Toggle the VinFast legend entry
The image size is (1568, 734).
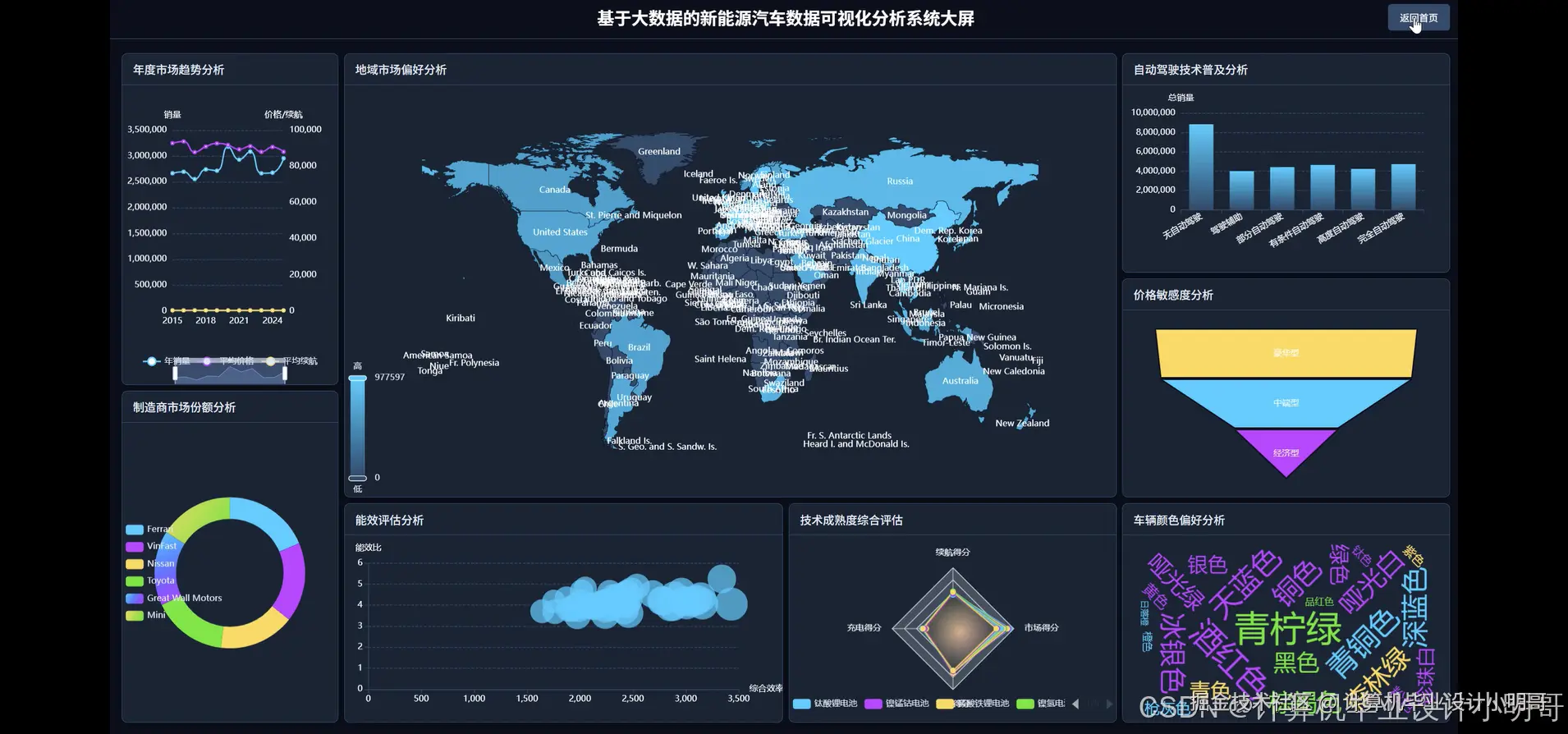tap(151, 546)
